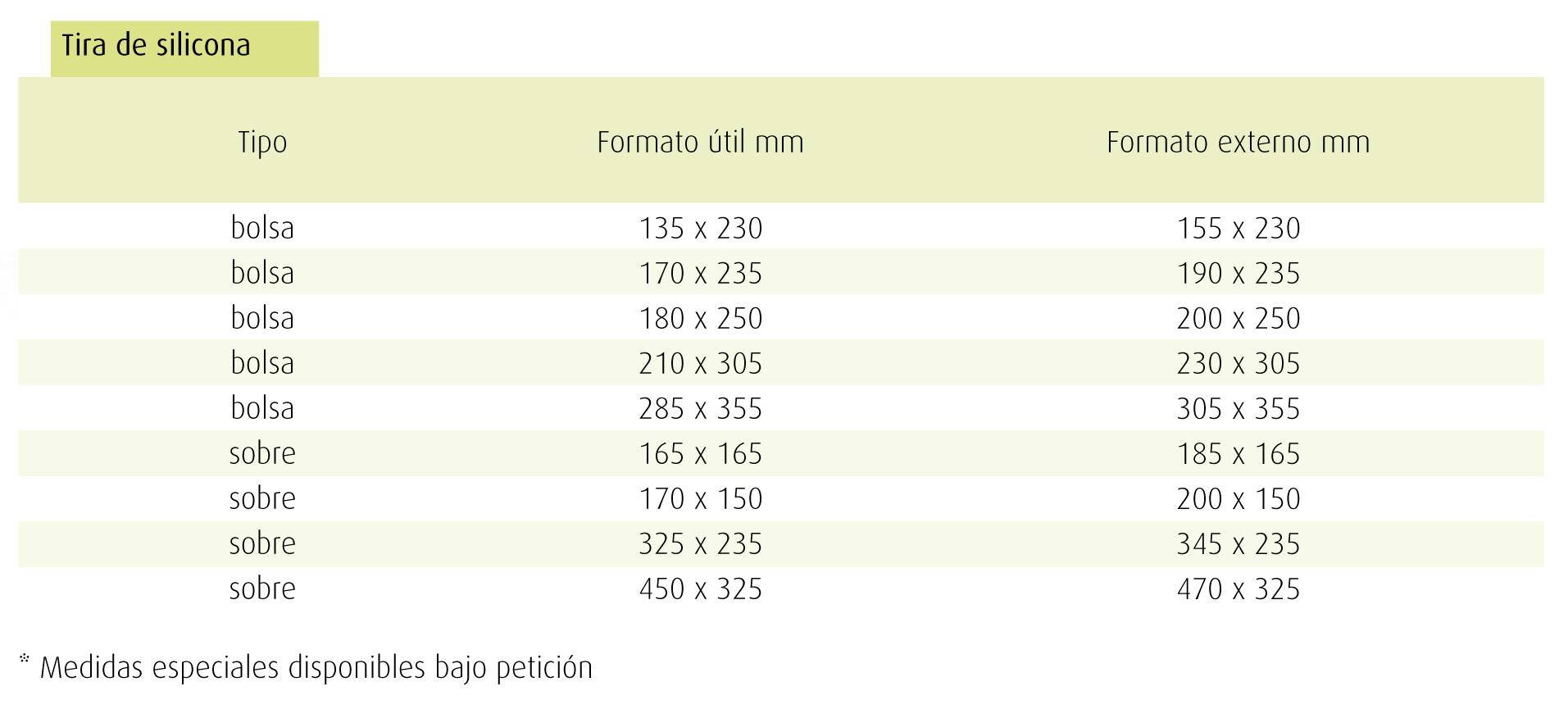
Task: Click the '305 x 355' external format cell
Action: [x=1238, y=408]
